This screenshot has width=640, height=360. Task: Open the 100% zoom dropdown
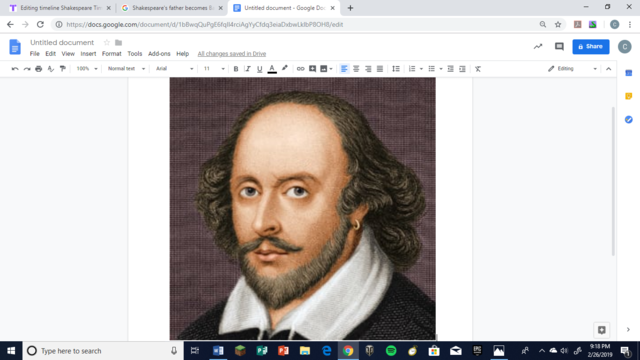click(87, 69)
